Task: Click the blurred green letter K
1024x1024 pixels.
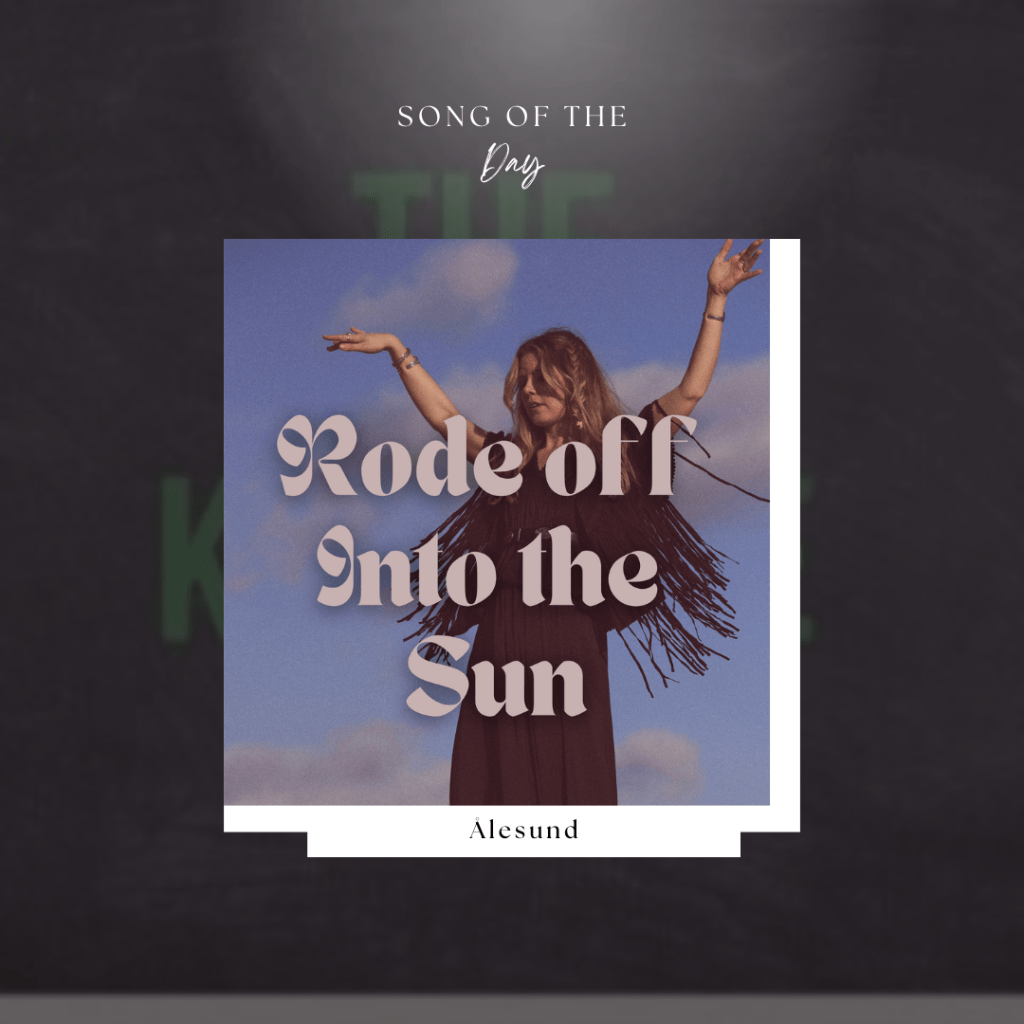Action: click(x=191, y=559)
